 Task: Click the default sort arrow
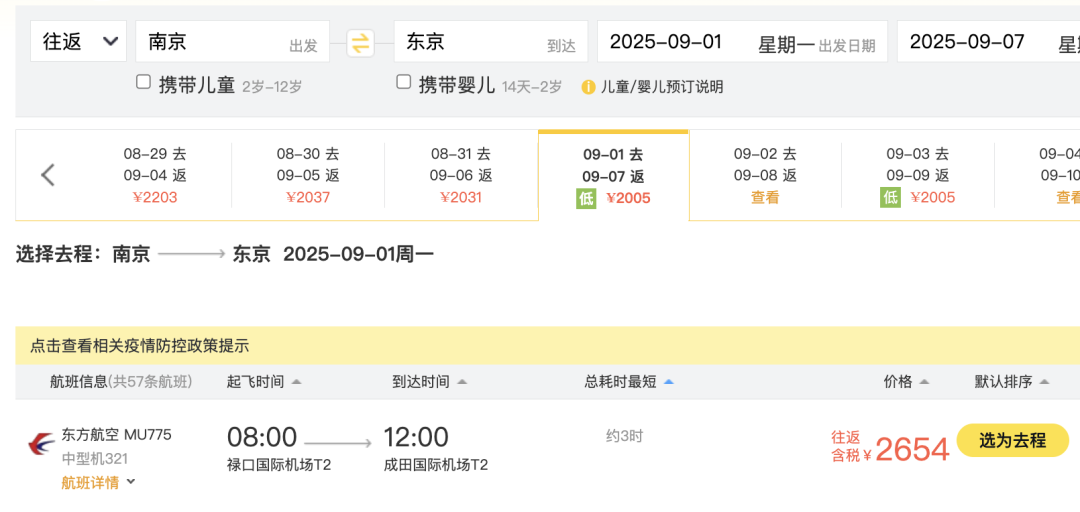(x=1044, y=382)
